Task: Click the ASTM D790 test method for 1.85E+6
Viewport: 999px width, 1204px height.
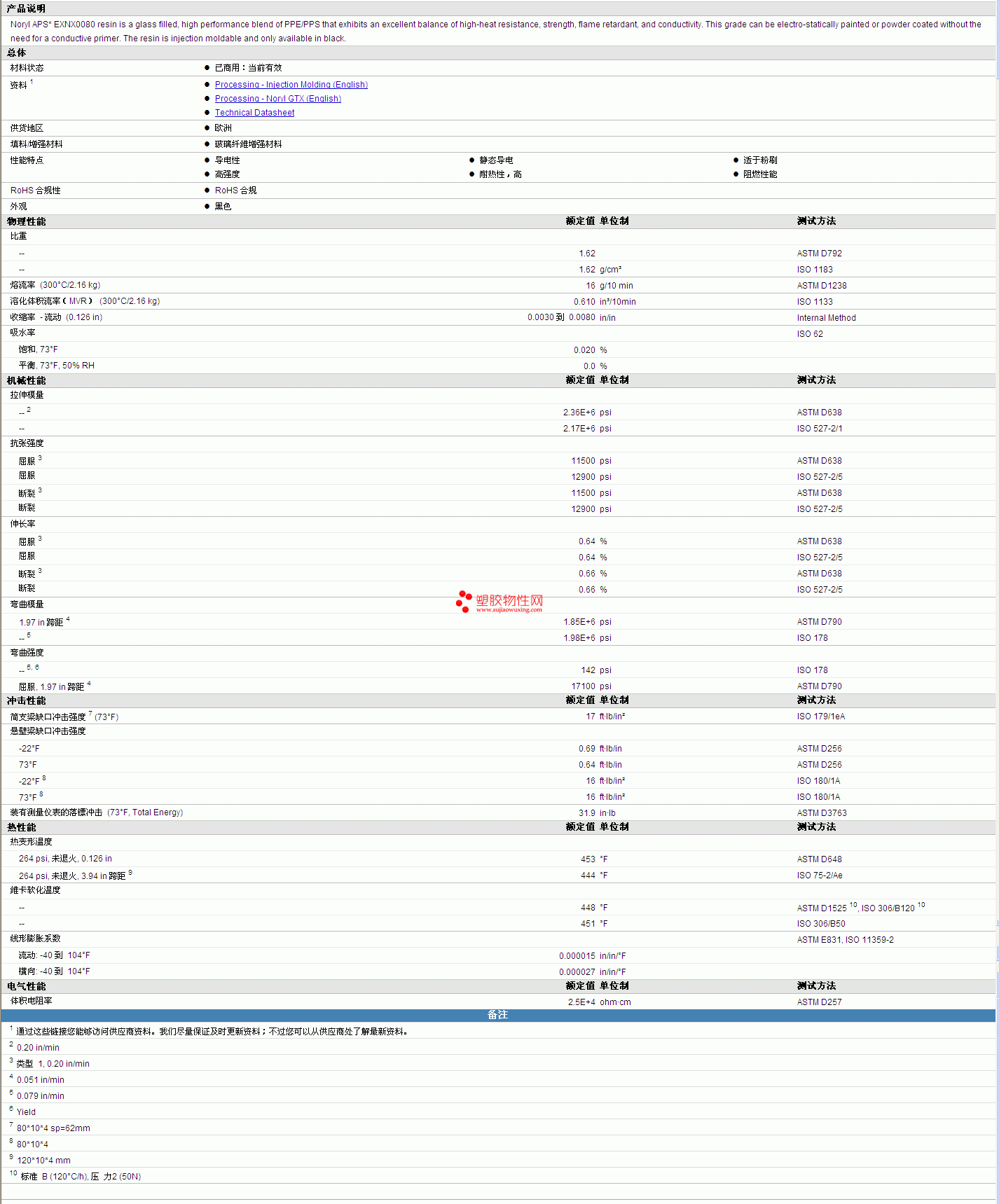Action: coord(819,622)
